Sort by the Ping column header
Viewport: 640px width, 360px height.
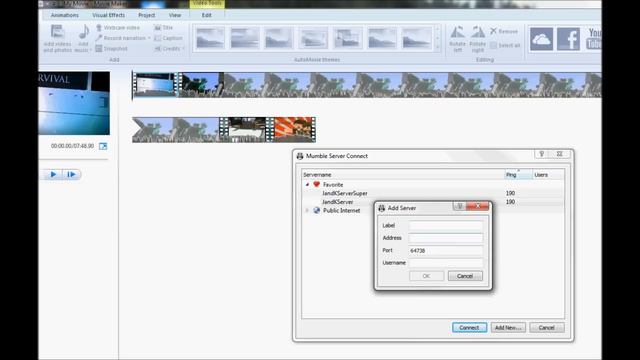518,175
